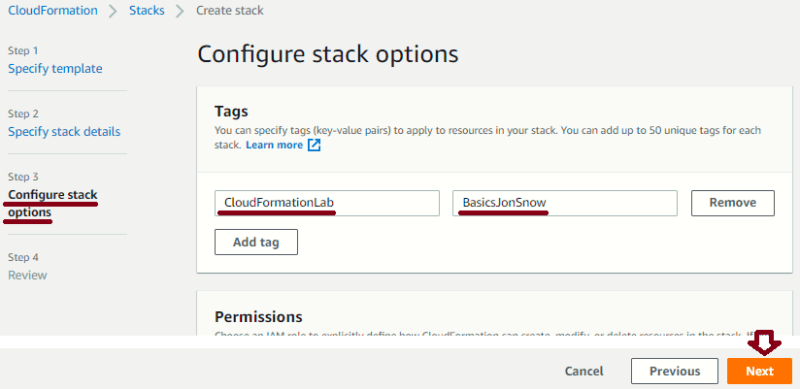Click the chevron after Stacks breadcrumb
Viewport: 800px width, 389px height.
pyautogui.click(x=180, y=11)
